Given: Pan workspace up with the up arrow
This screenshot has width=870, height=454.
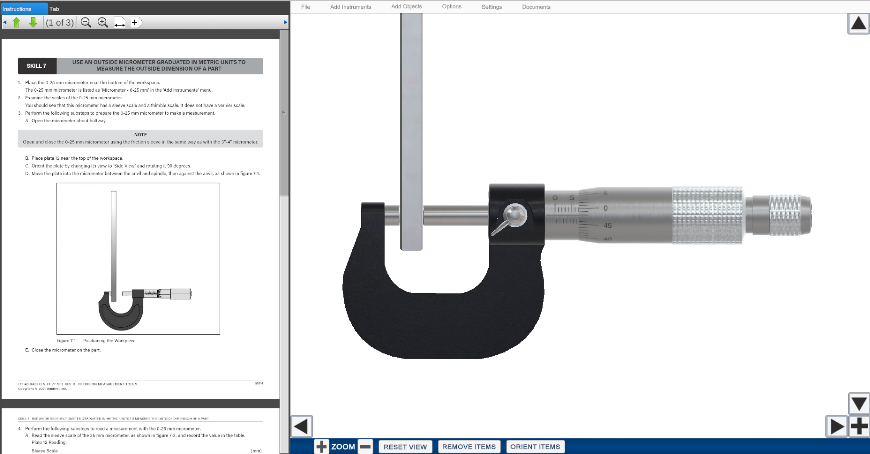Looking at the screenshot, I should point(858,23).
